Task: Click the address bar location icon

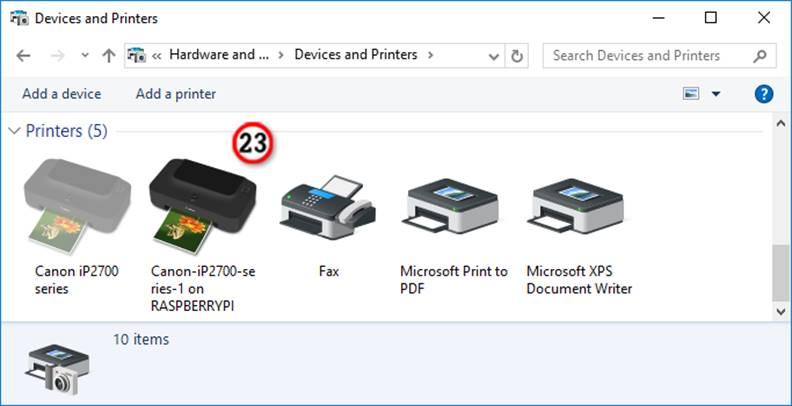Action: click(x=136, y=55)
